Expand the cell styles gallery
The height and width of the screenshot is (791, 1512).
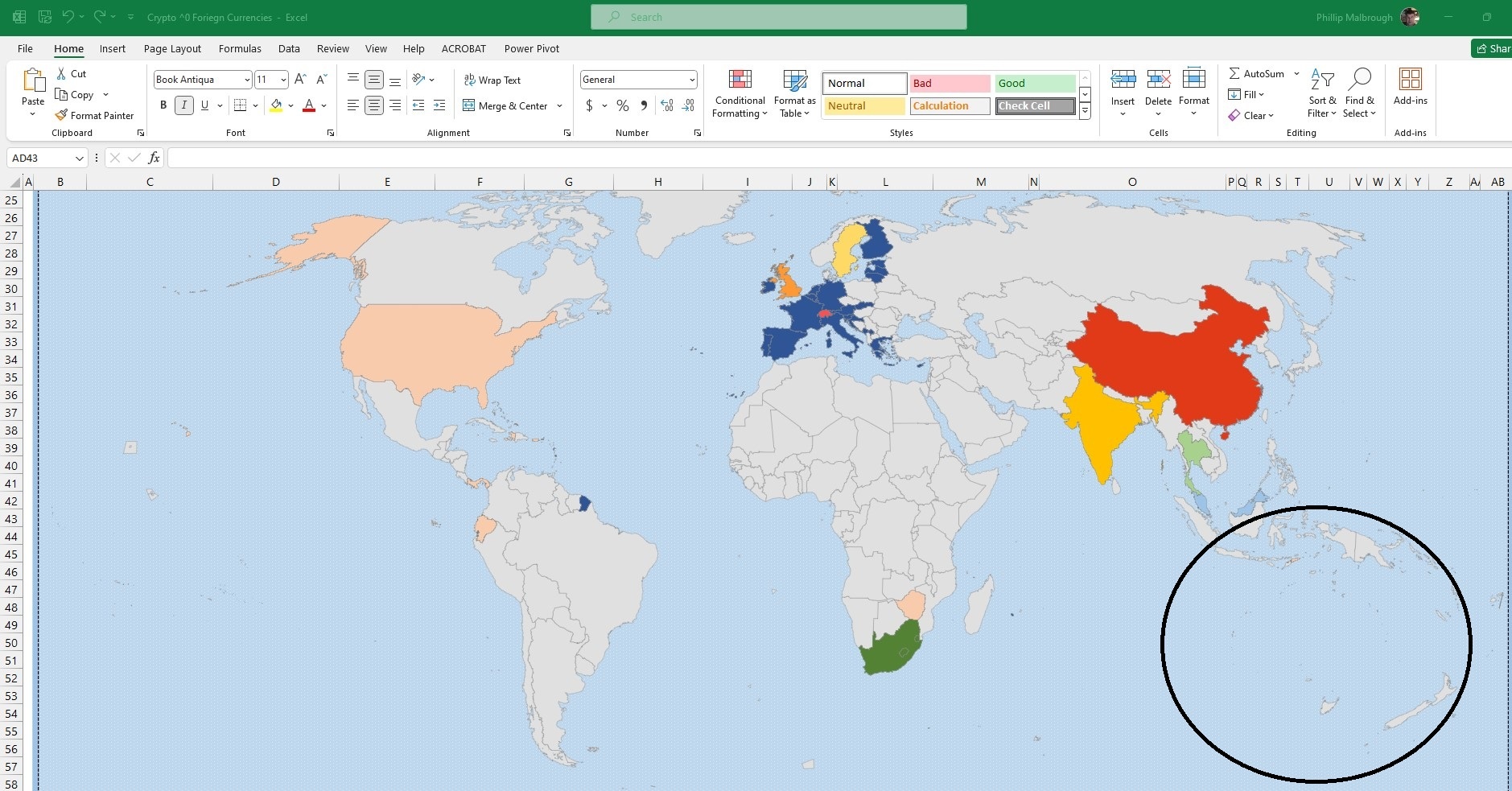click(x=1085, y=111)
